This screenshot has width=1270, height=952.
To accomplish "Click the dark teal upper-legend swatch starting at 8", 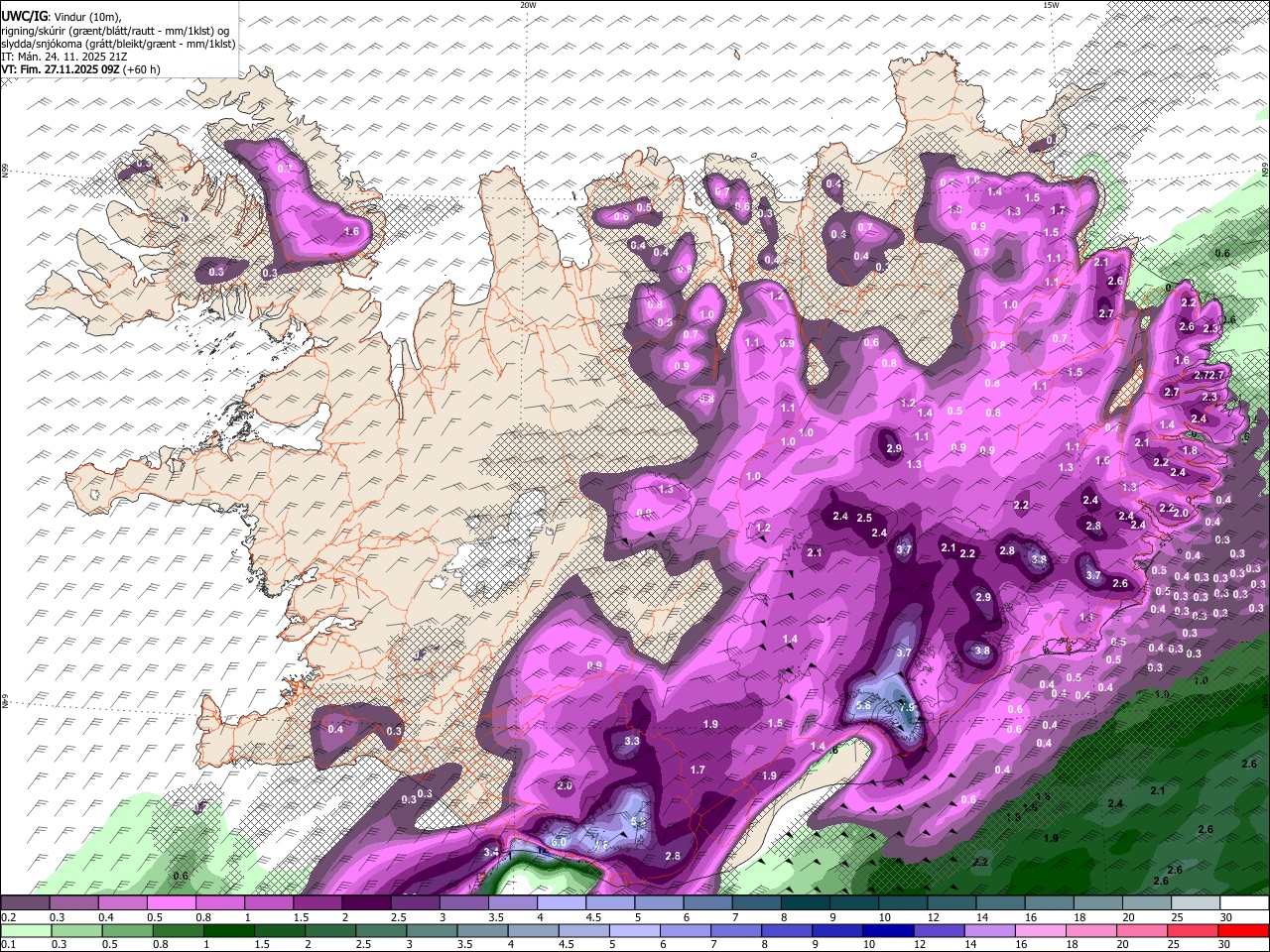I will 806,903.
